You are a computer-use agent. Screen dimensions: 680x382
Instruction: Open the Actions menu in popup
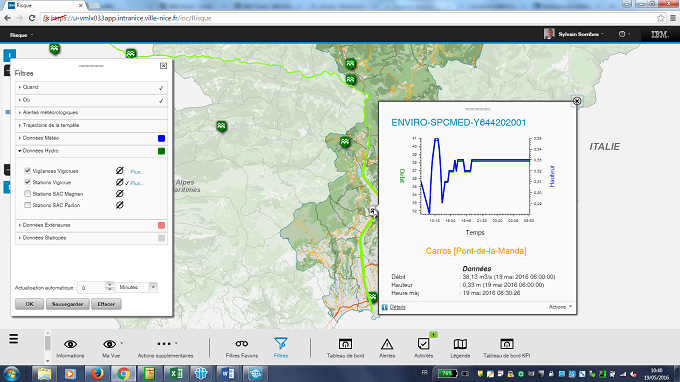[x=560, y=307]
